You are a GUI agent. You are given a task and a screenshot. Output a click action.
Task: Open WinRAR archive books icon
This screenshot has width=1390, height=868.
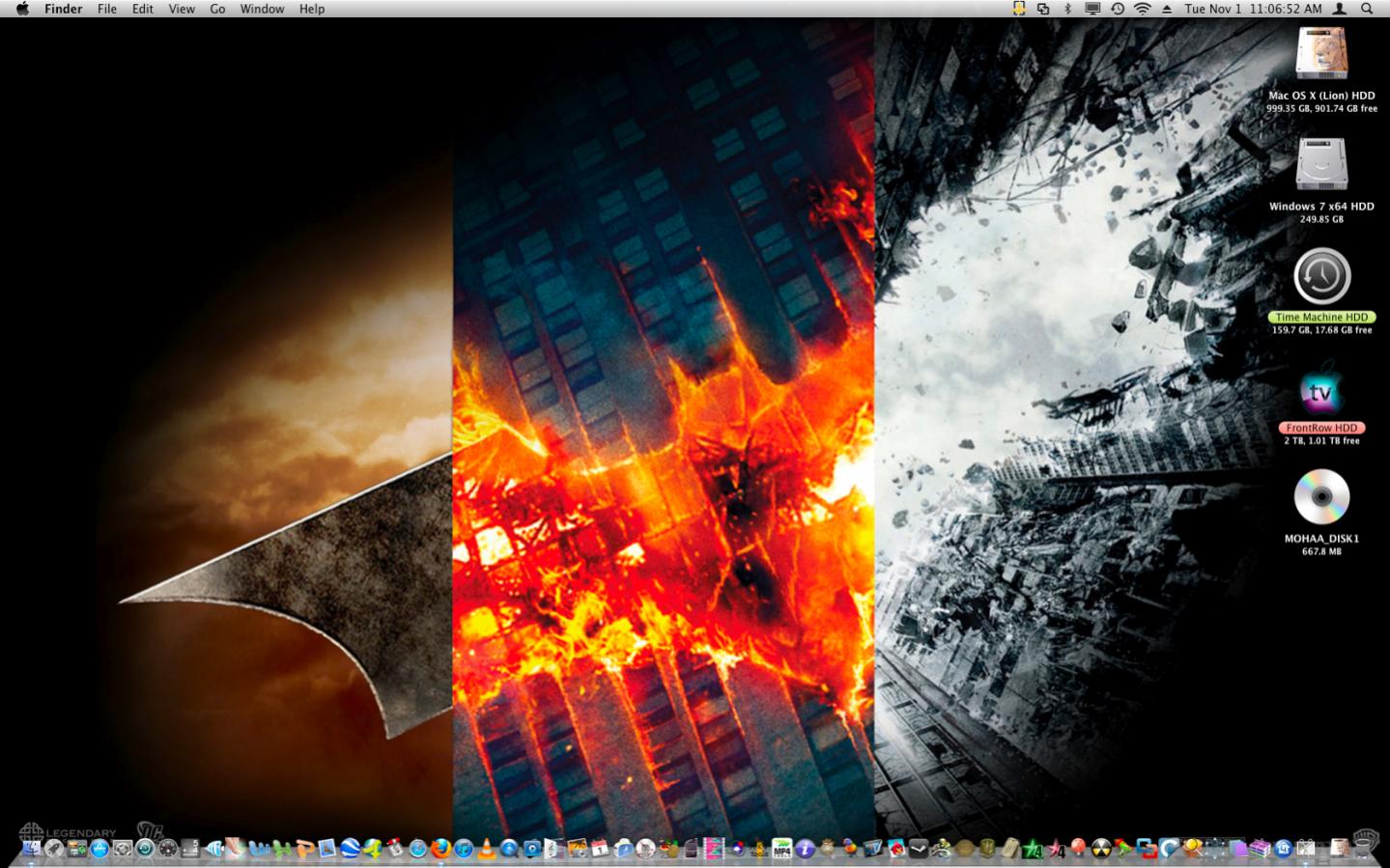pyautogui.click(x=1260, y=849)
